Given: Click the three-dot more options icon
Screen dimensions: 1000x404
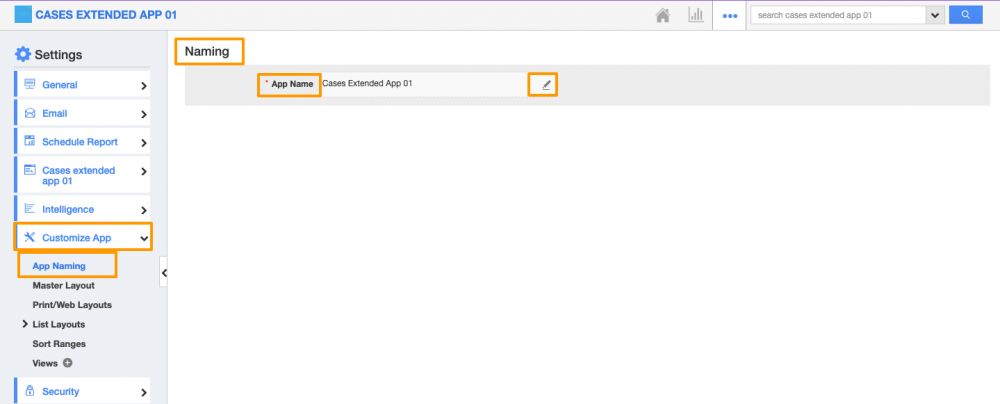Looking at the screenshot, I should tap(730, 16).
